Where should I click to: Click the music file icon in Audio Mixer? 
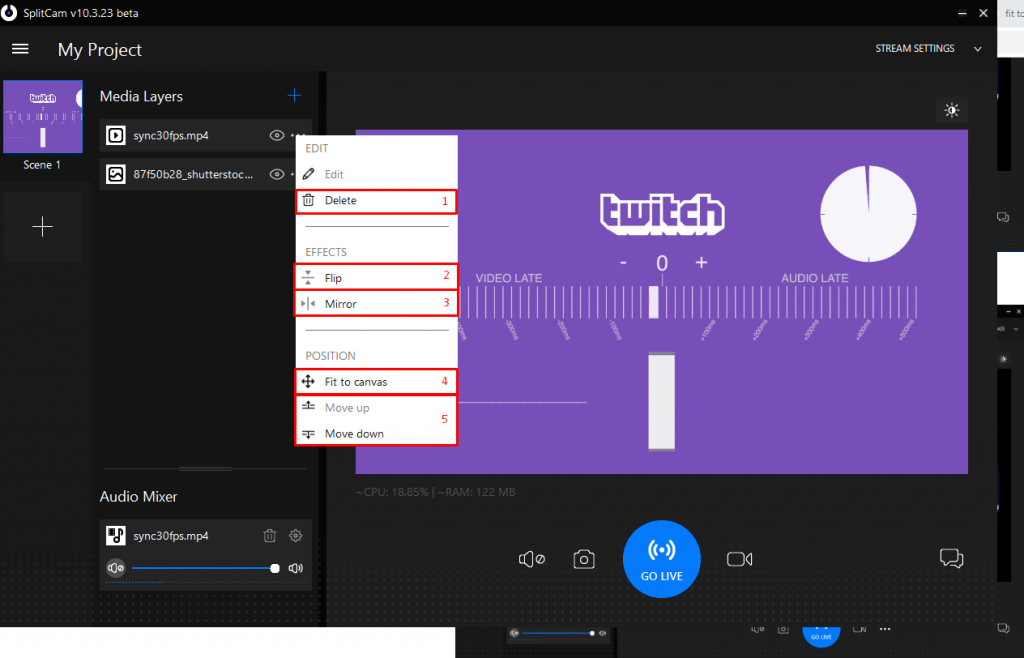tap(116, 536)
